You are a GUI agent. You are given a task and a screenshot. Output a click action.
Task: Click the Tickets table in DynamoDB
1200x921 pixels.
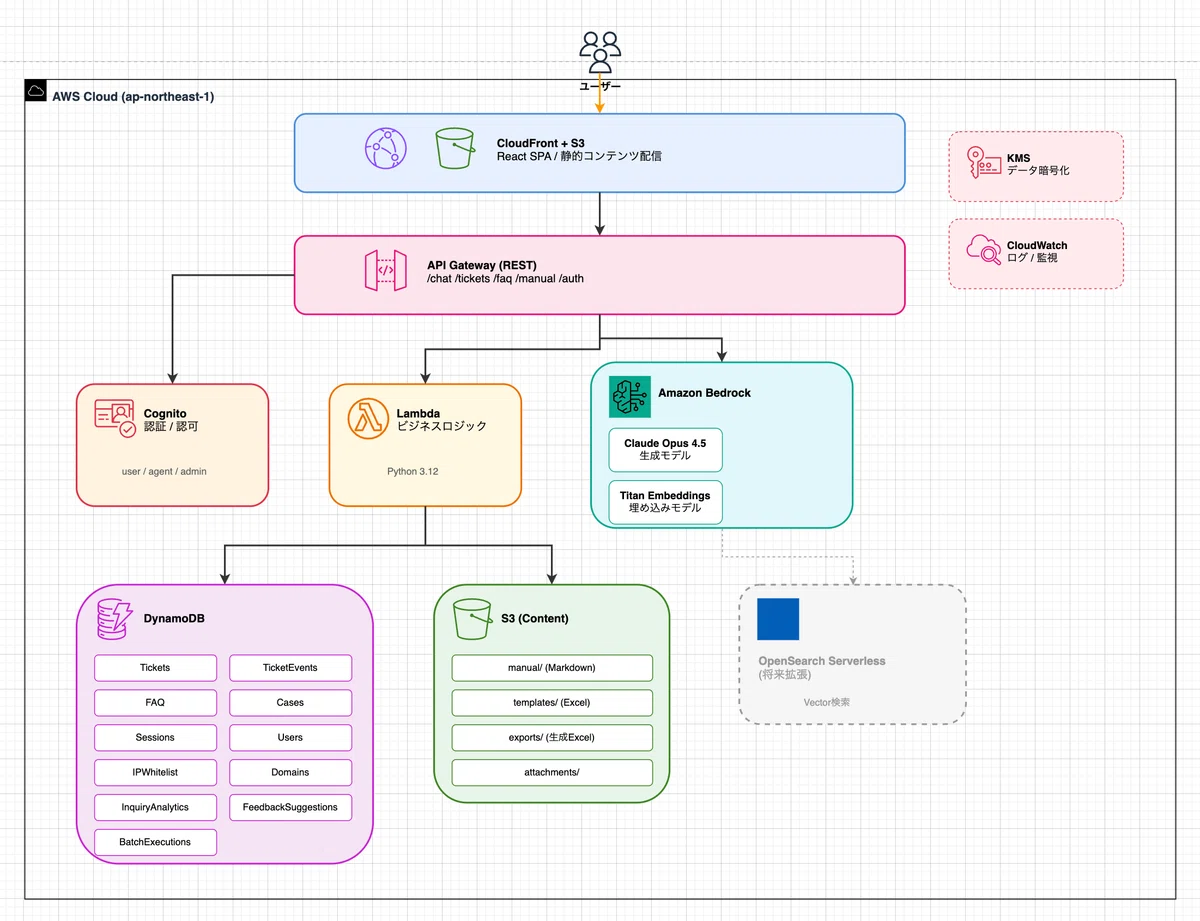click(155, 667)
